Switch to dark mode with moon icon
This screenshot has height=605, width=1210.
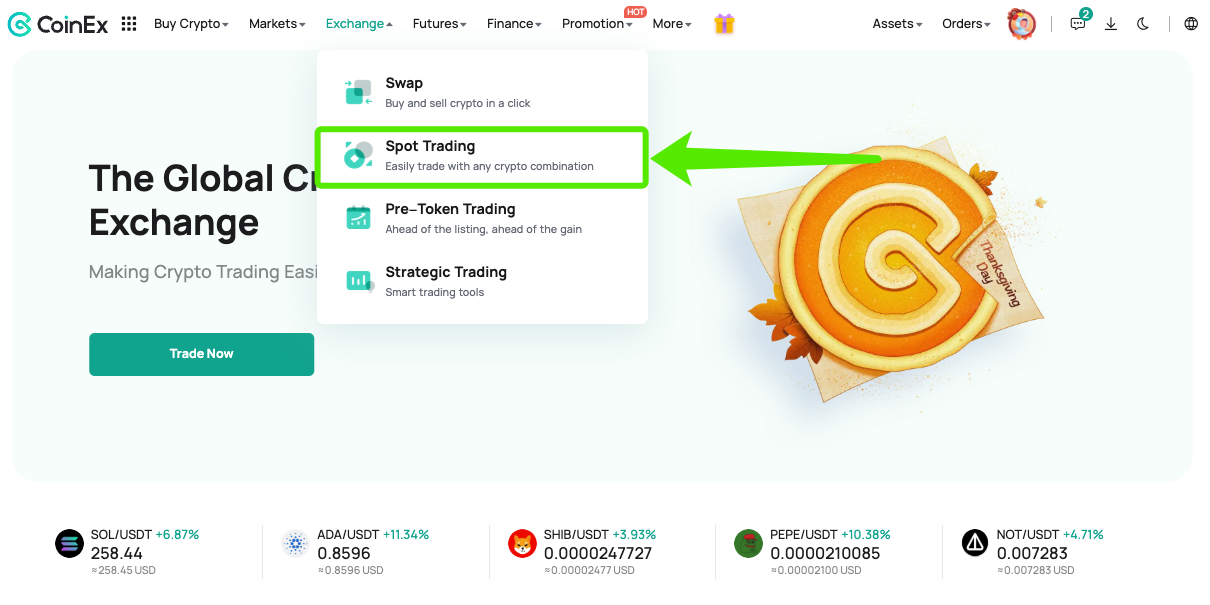click(x=1143, y=24)
